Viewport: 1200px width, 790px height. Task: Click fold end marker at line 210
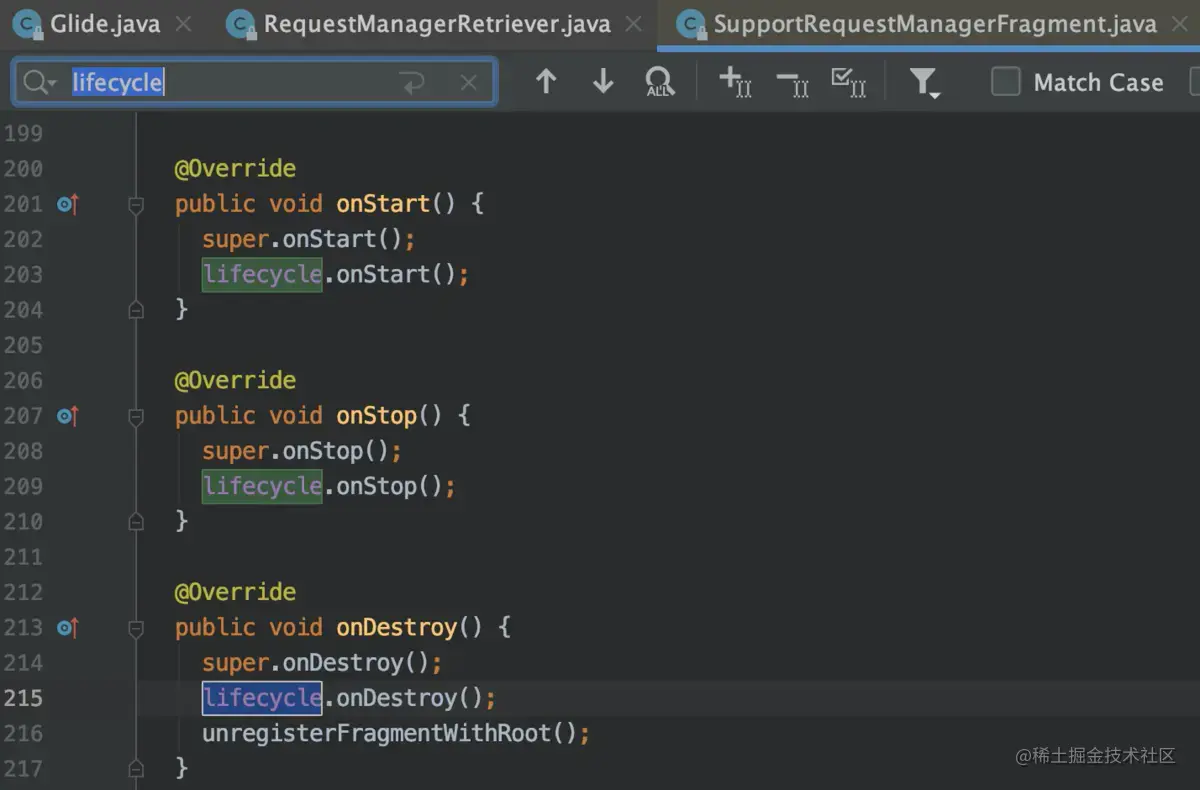136,522
